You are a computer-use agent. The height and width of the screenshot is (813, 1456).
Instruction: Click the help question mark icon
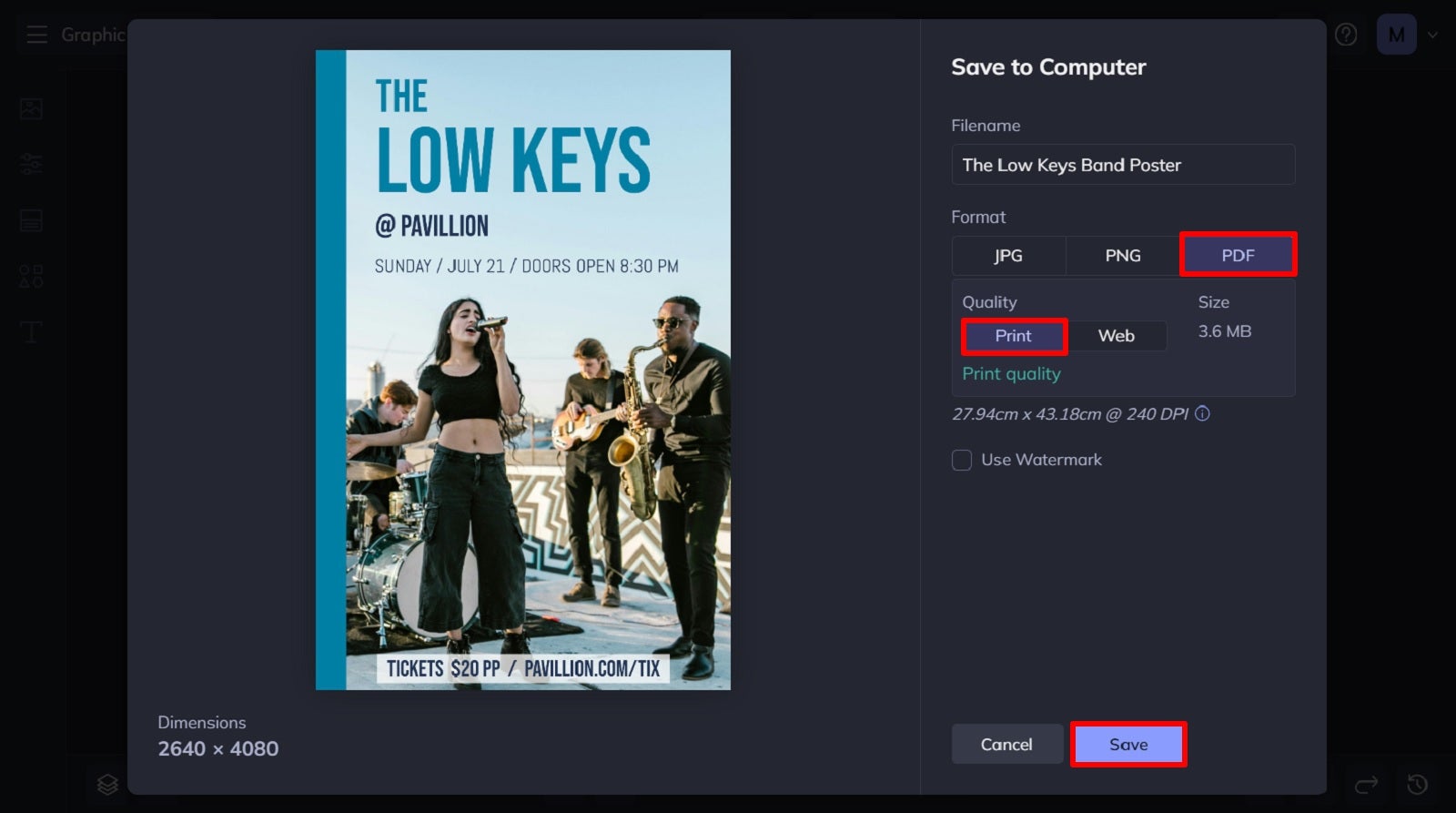point(1345,35)
